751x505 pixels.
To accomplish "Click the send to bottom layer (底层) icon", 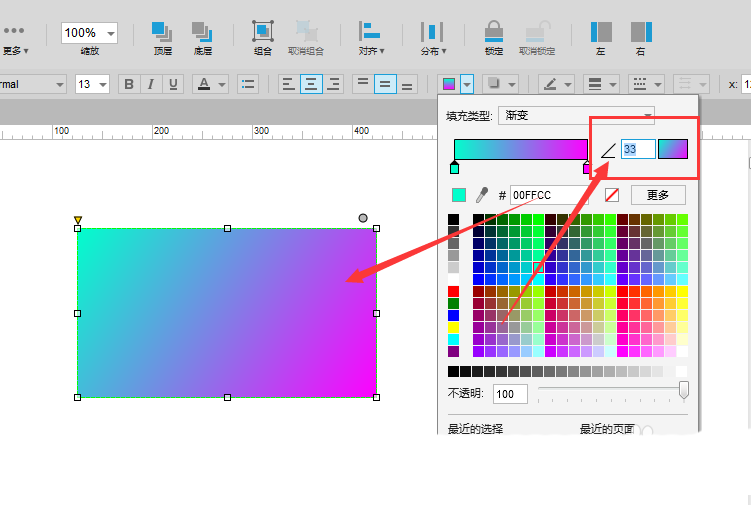I will [x=202, y=32].
